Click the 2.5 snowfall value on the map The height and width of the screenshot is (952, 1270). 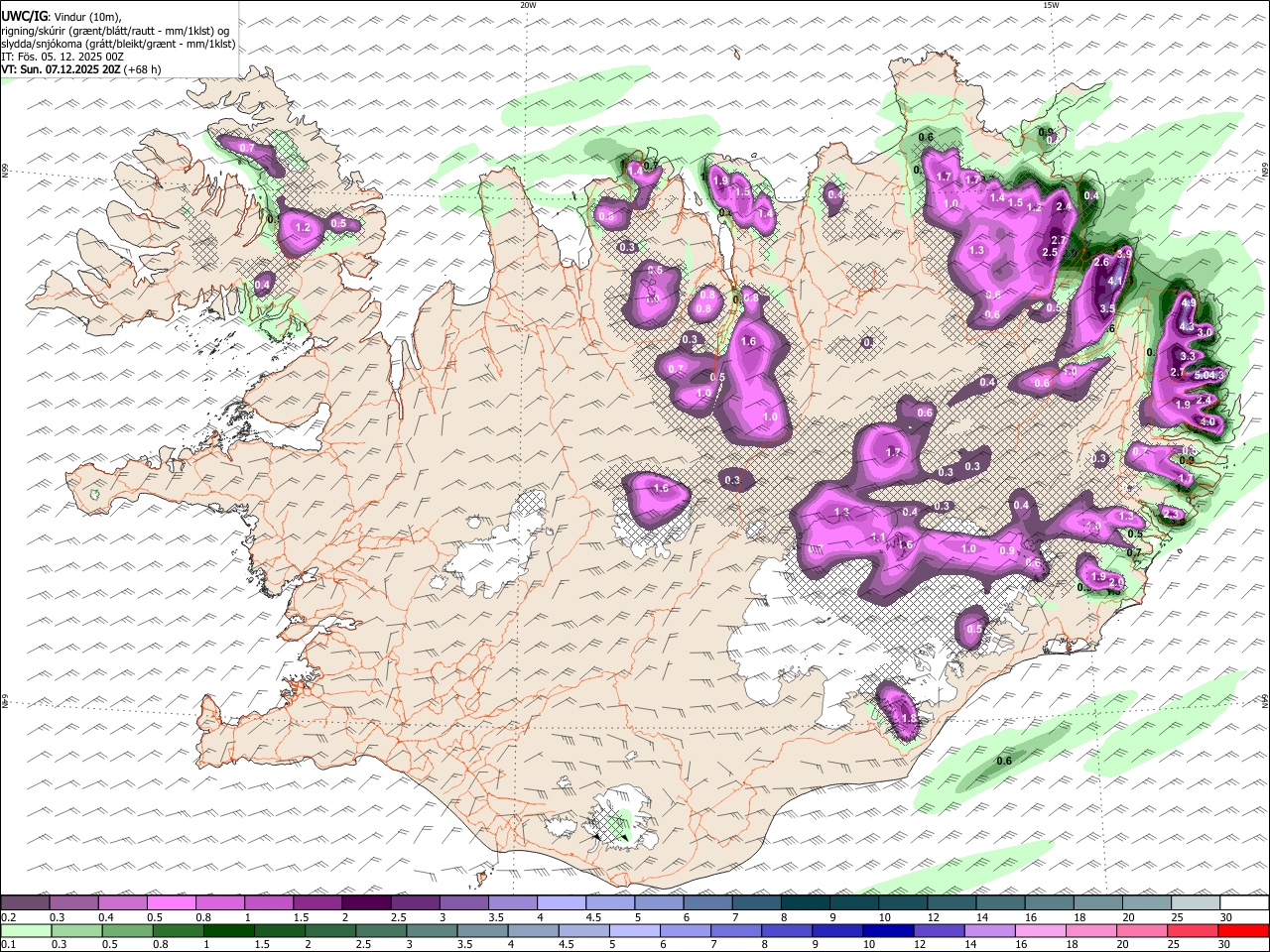click(x=1051, y=252)
